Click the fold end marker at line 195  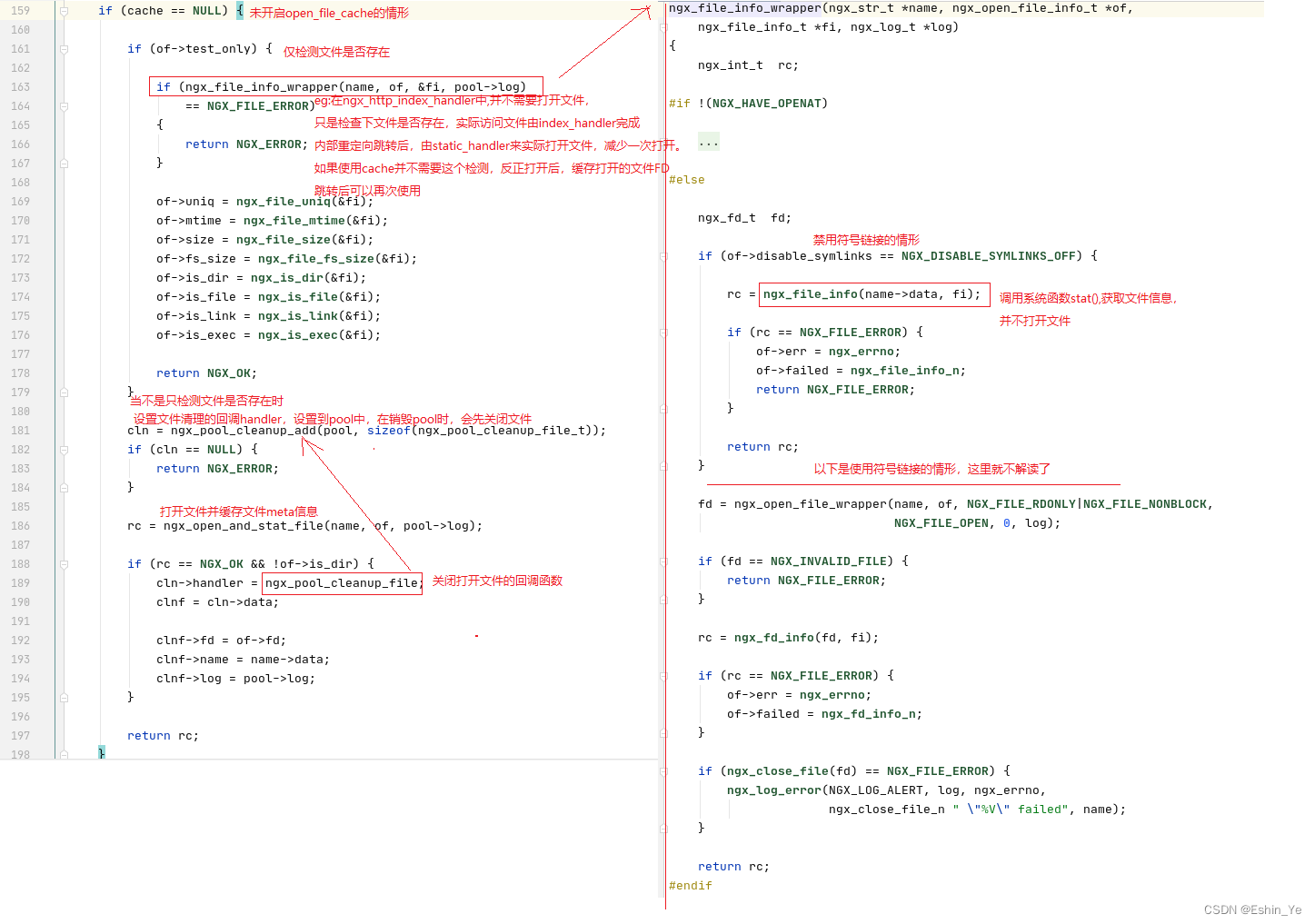click(x=64, y=698)
